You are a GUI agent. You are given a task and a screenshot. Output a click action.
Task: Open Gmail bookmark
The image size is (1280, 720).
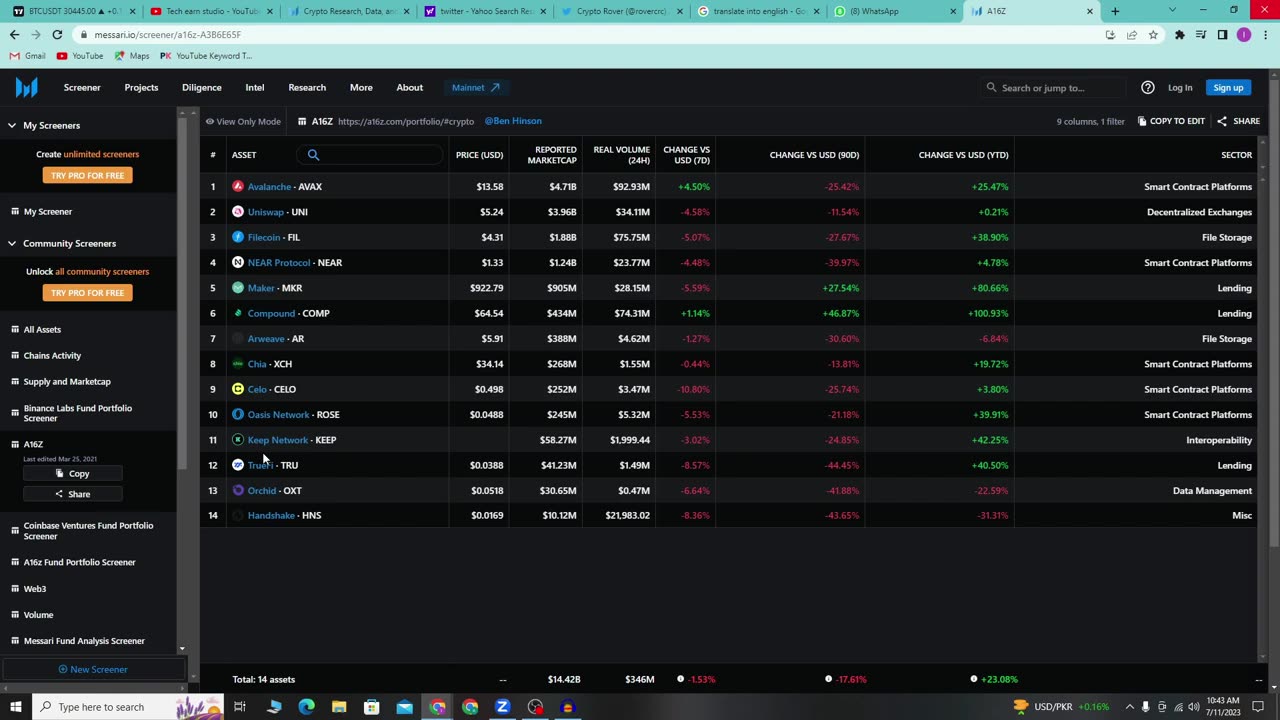click(28, 56)
